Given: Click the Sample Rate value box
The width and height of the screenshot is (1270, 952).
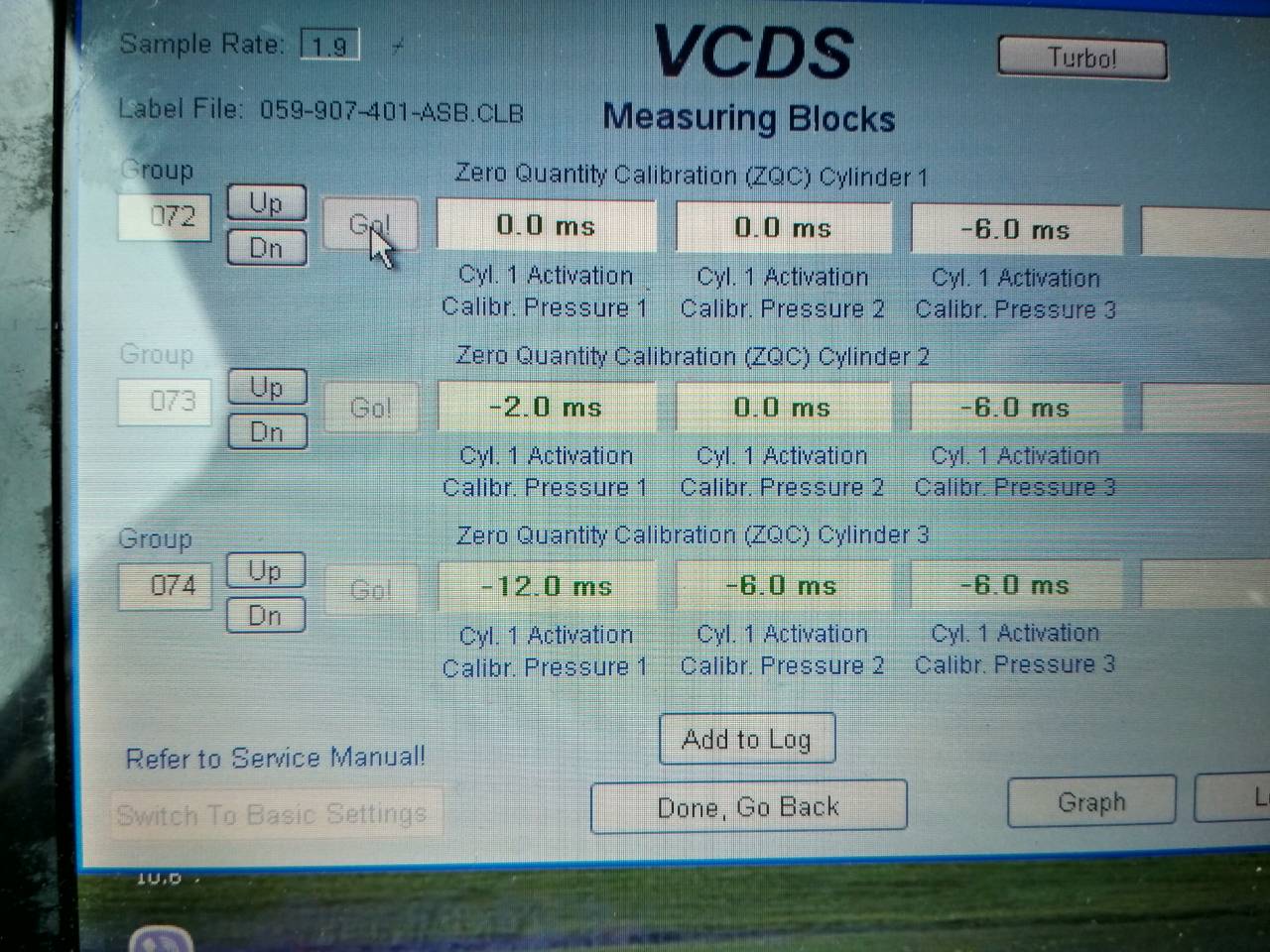Looking at the screenshot, I should pyautogui.click(x=329, y=46).
